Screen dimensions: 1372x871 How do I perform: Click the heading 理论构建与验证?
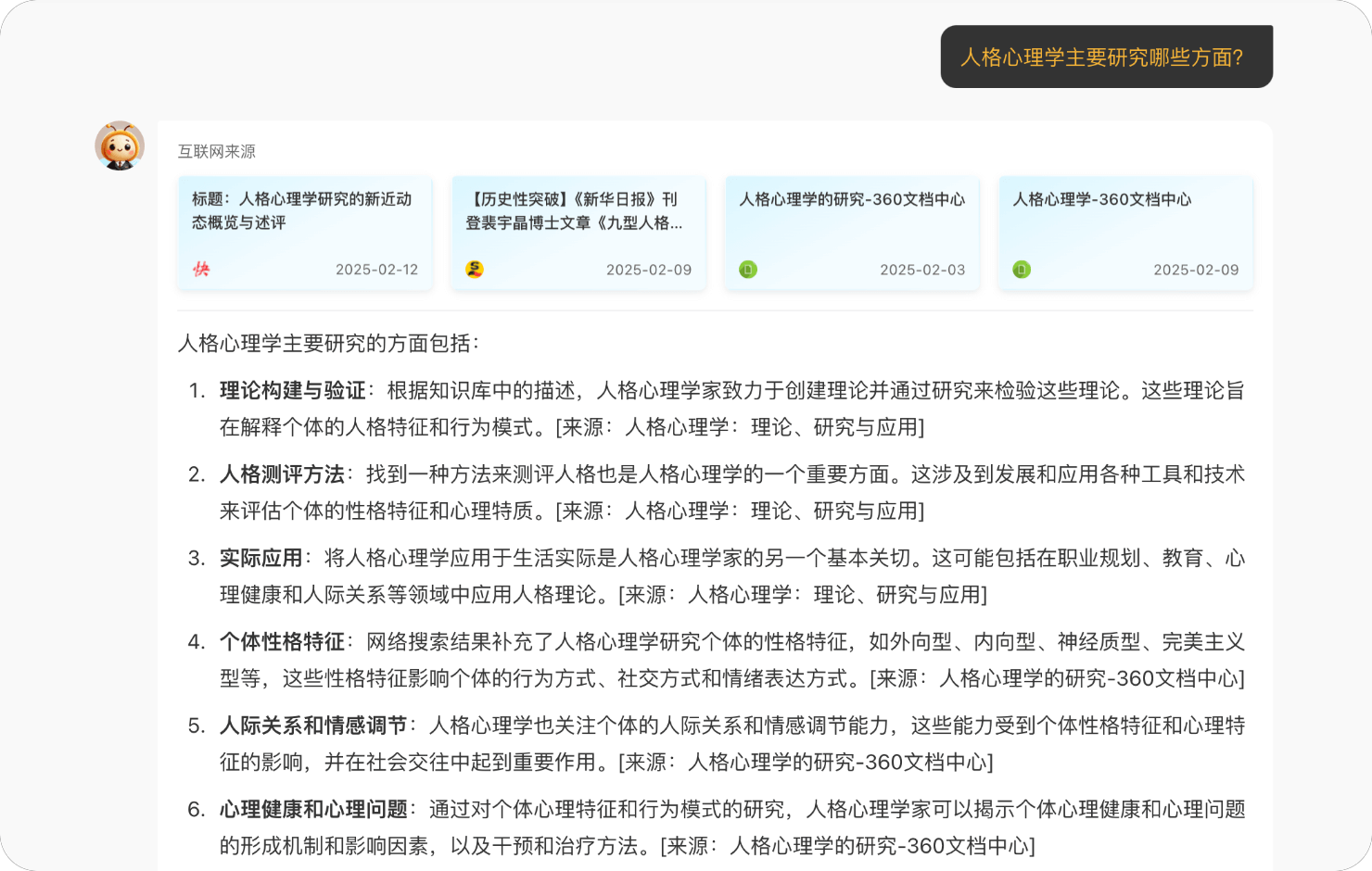[293, 391]
